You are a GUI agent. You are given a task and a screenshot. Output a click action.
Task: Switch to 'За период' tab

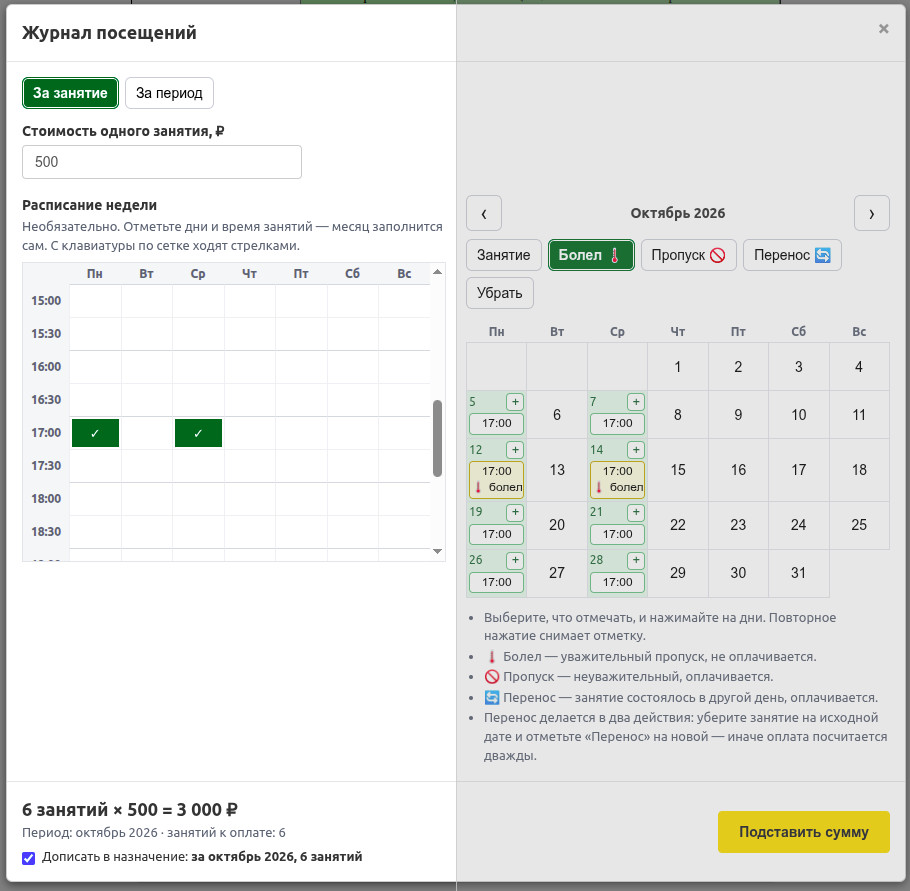pyautogui.click(x=169, y=93)
